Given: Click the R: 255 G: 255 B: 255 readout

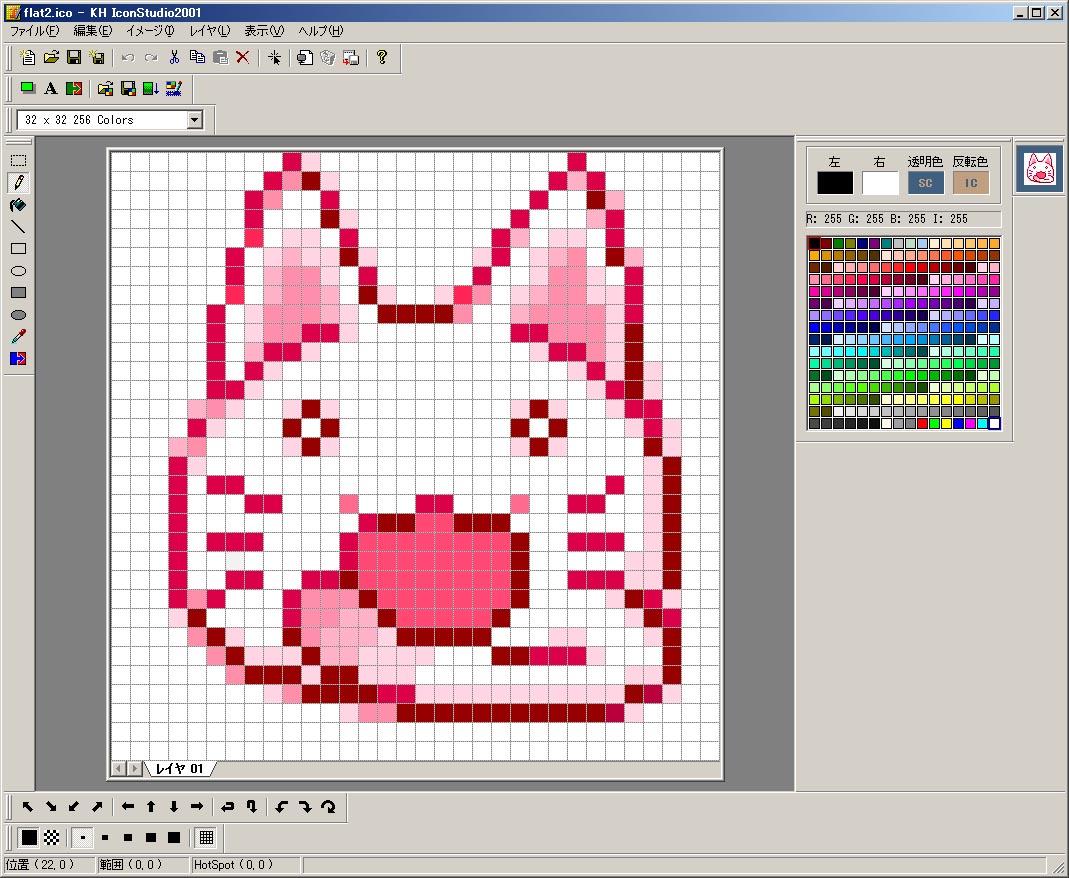Looking at the screenshot, I should tap(903, 219).
